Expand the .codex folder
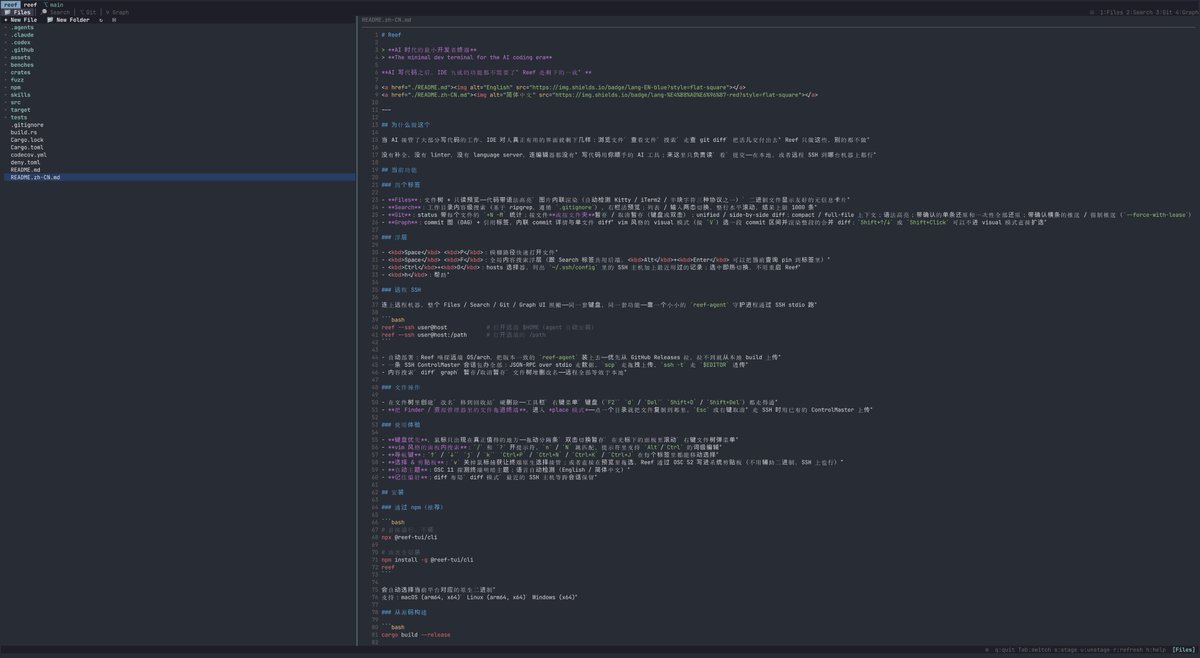This screenshot has width=1200, height=658. [20, 43]
